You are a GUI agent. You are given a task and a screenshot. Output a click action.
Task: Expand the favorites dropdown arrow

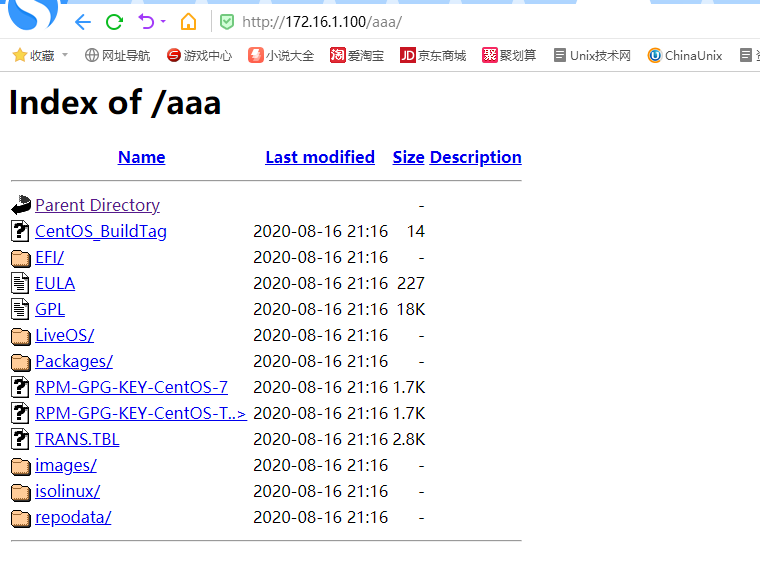[x=65, y=55]
